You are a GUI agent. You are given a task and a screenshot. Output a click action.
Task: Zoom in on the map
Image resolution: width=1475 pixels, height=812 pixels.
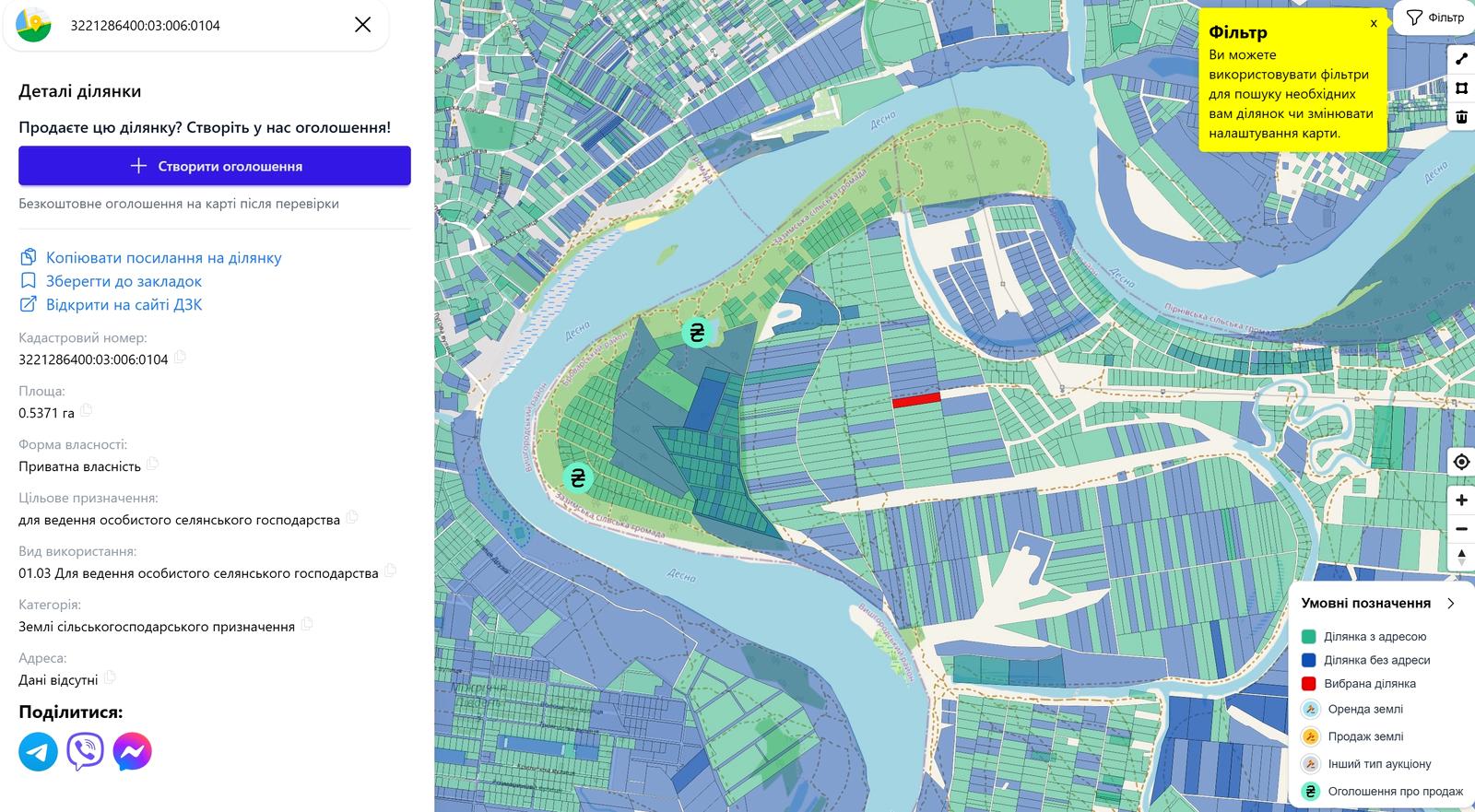(1461, 500)
